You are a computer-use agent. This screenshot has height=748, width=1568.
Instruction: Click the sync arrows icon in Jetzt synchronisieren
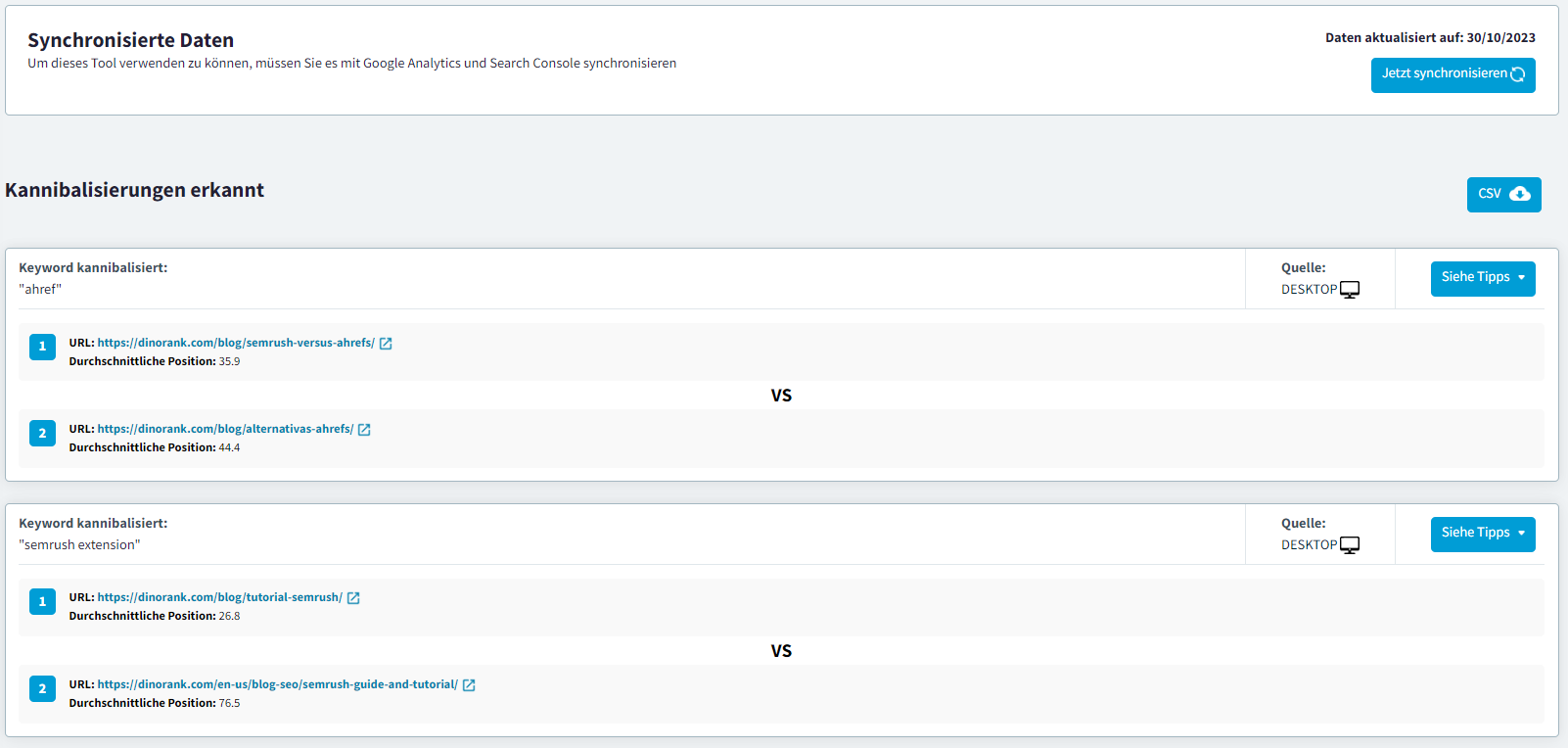point(1517,74)
